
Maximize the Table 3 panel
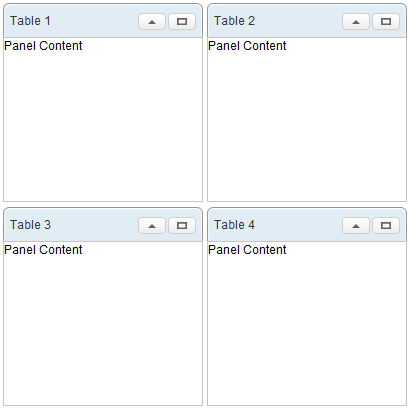pos(182,226)
